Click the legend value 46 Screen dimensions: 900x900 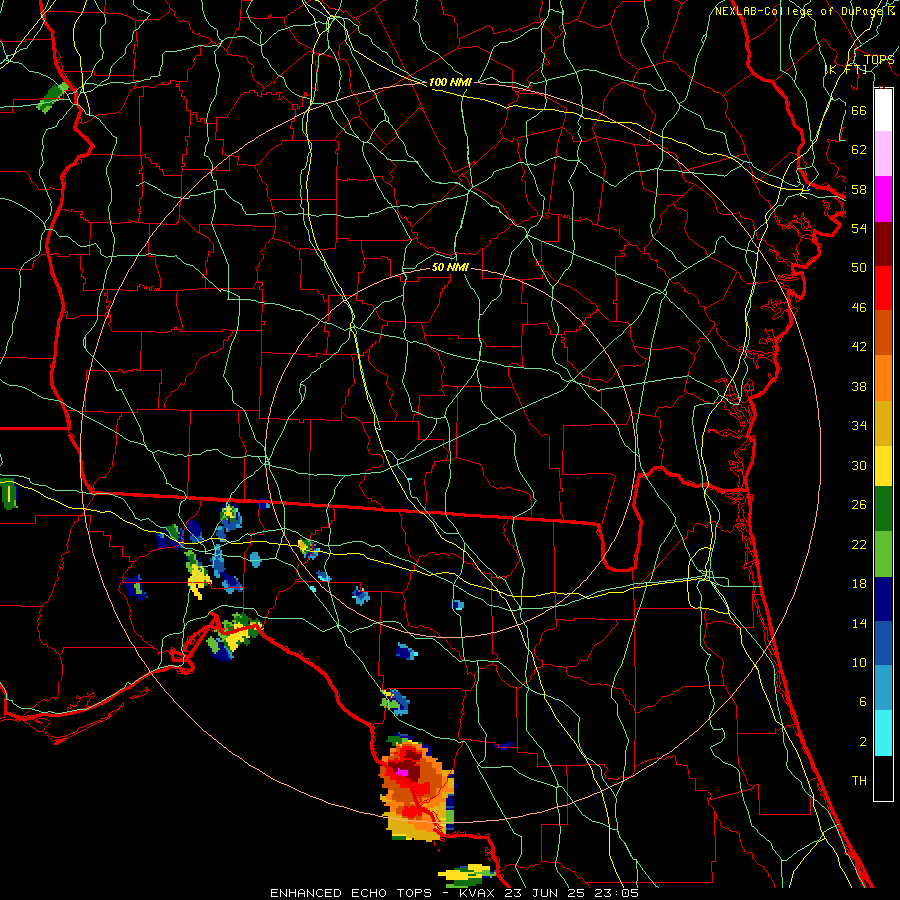(x=859, y=308)
